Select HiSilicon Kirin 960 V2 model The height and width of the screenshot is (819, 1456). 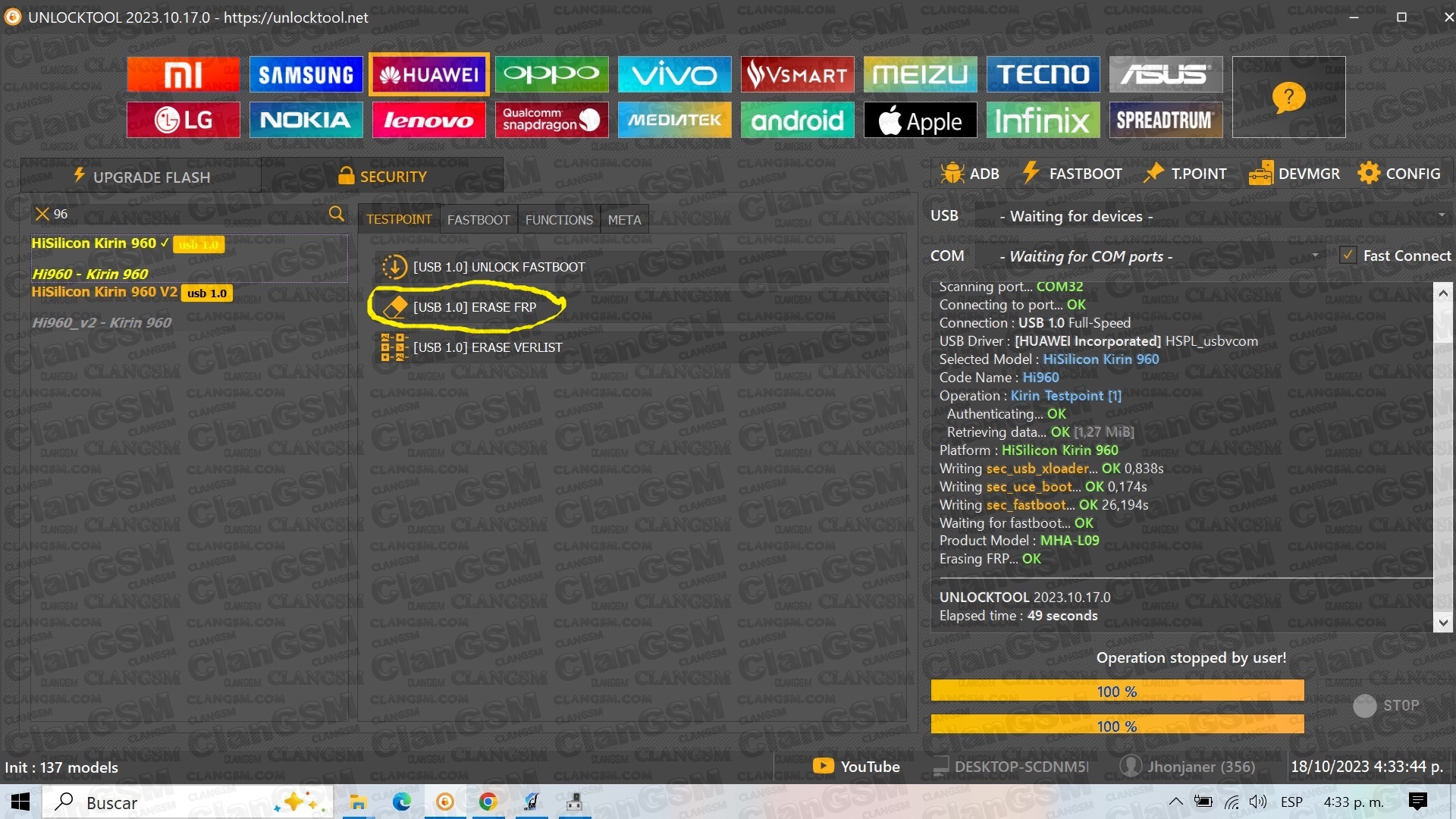[105, 292]
